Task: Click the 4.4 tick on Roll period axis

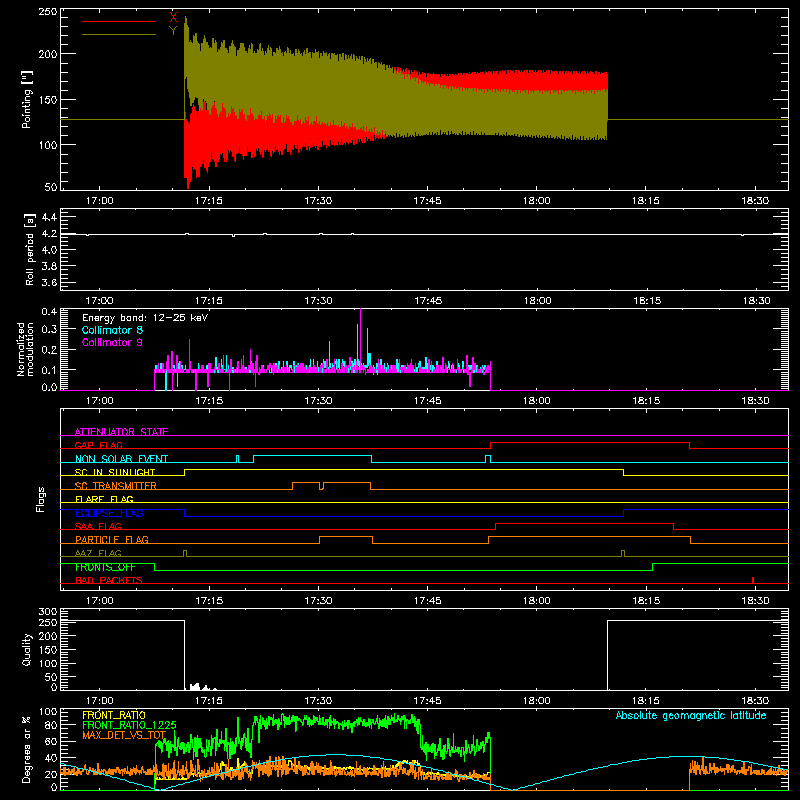Action: [49, 217]
